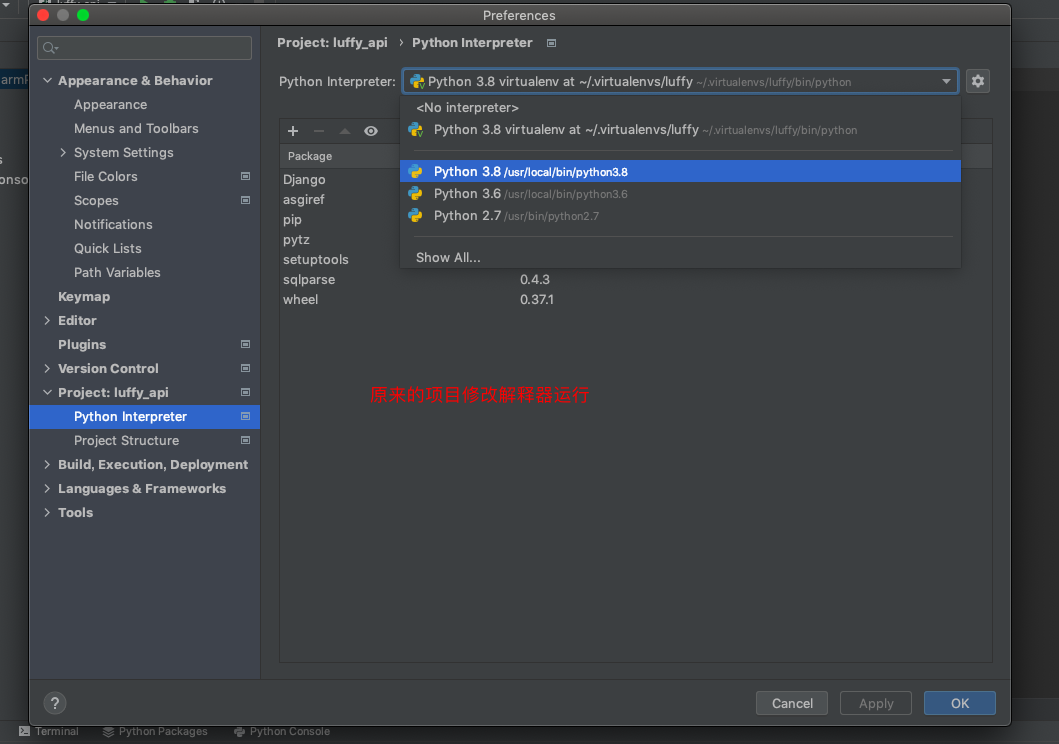The width and height of the screenshot is (1059, 744).
Task: Click the upgrade package arrow icon
Action: 344,131
